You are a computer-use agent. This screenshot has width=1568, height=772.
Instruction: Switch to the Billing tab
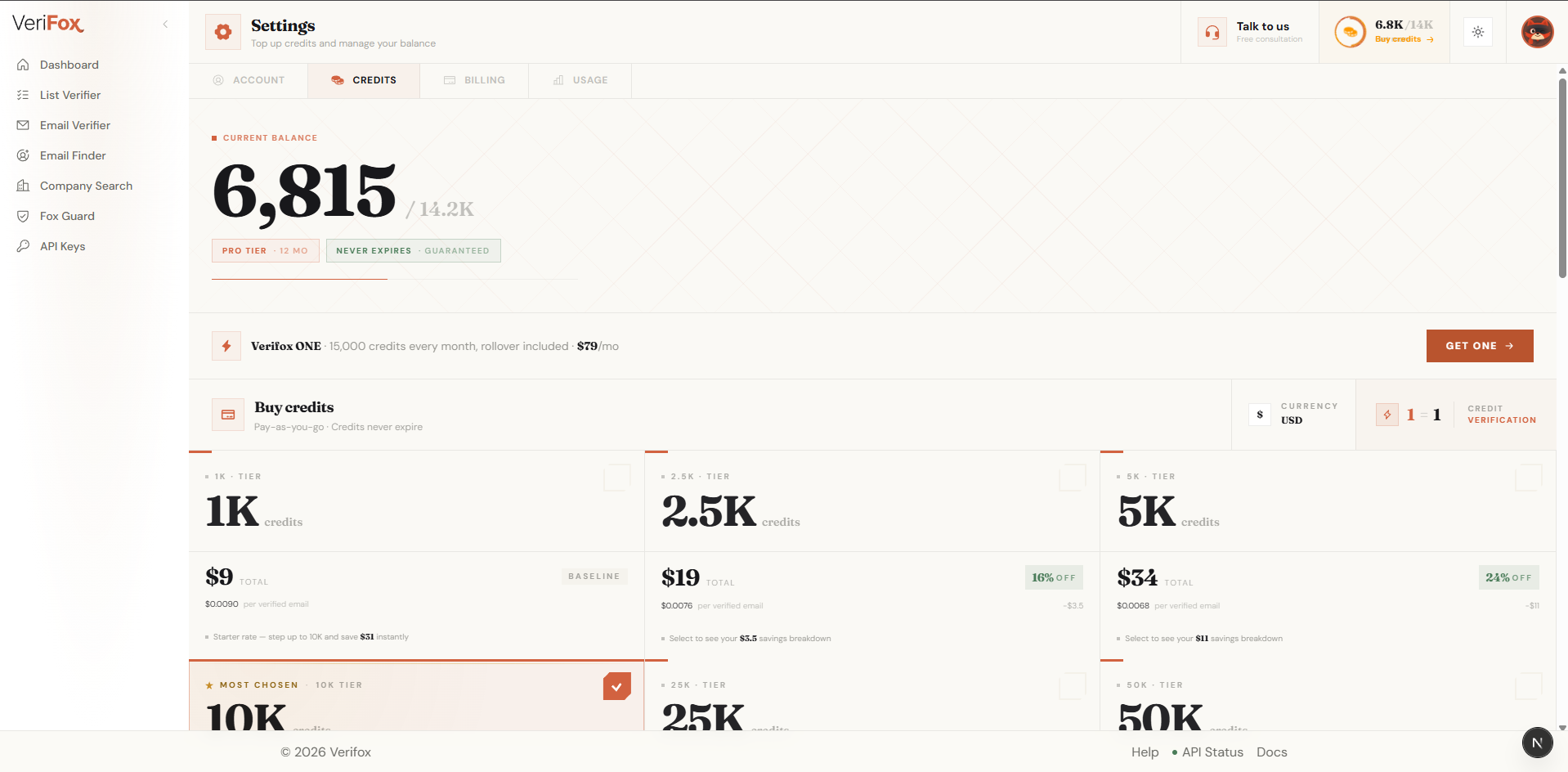[x=474, y=80]
